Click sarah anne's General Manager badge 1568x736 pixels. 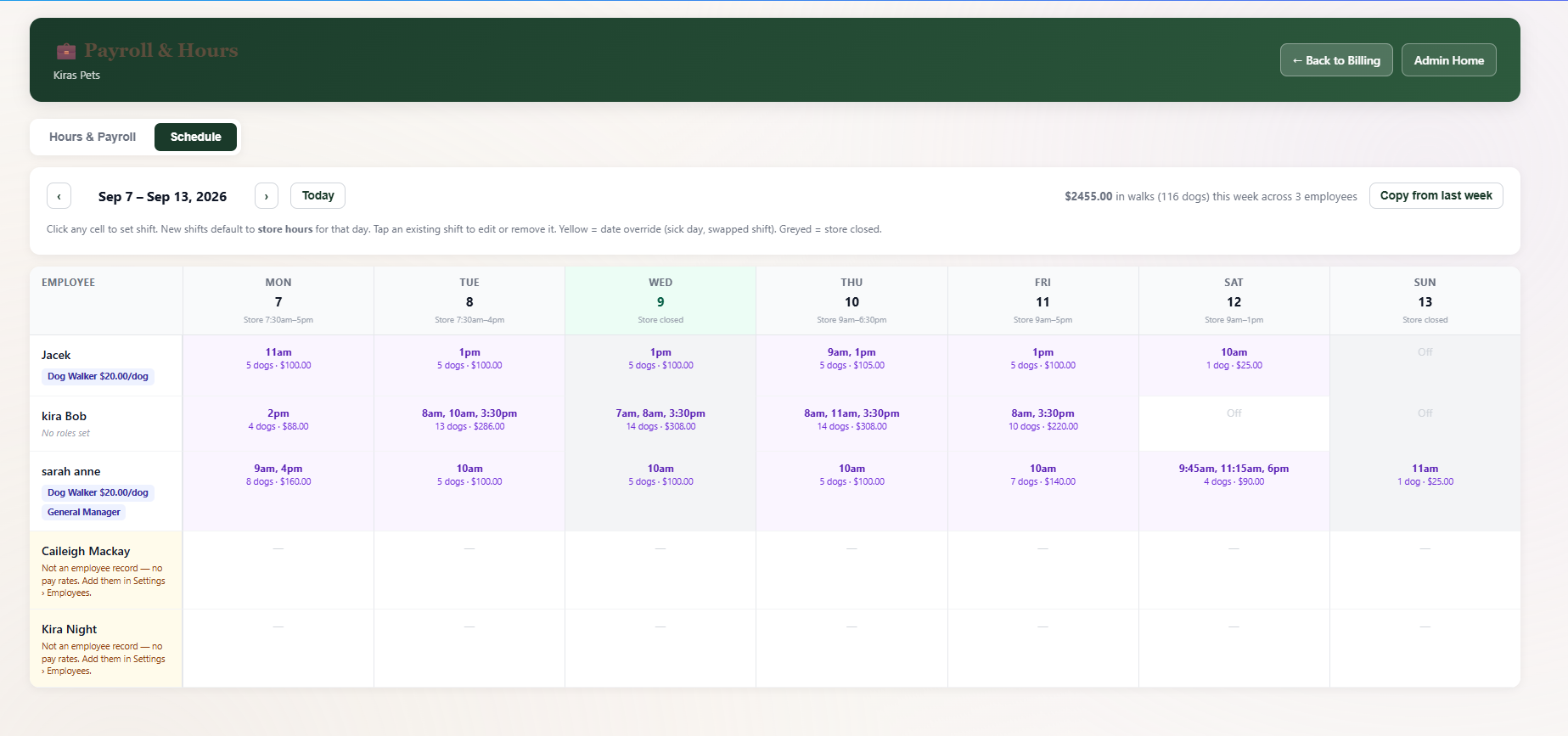83,512
